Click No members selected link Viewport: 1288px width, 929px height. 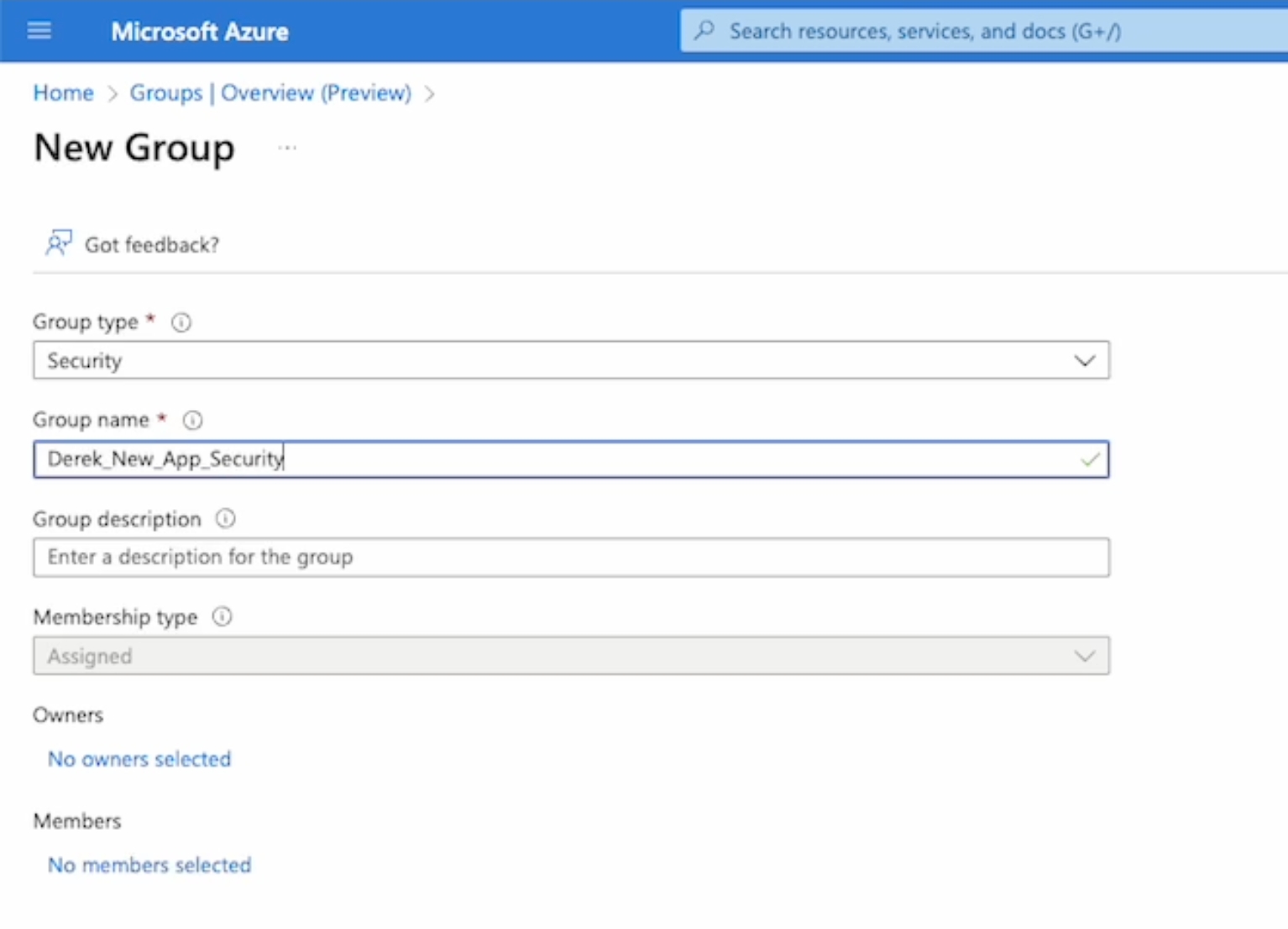coord(149,865)
